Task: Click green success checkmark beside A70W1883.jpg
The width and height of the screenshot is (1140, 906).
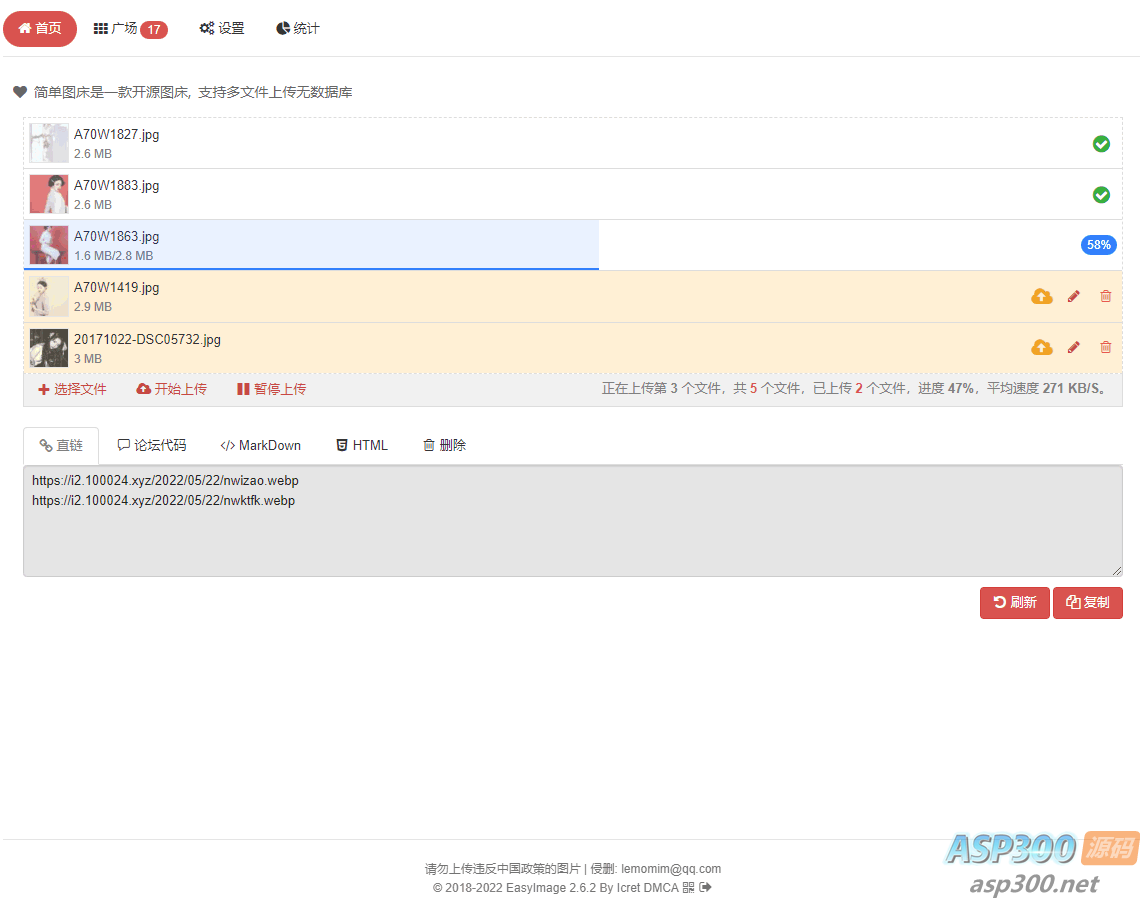Action: pyautogui.click(x=1101, y=195)
